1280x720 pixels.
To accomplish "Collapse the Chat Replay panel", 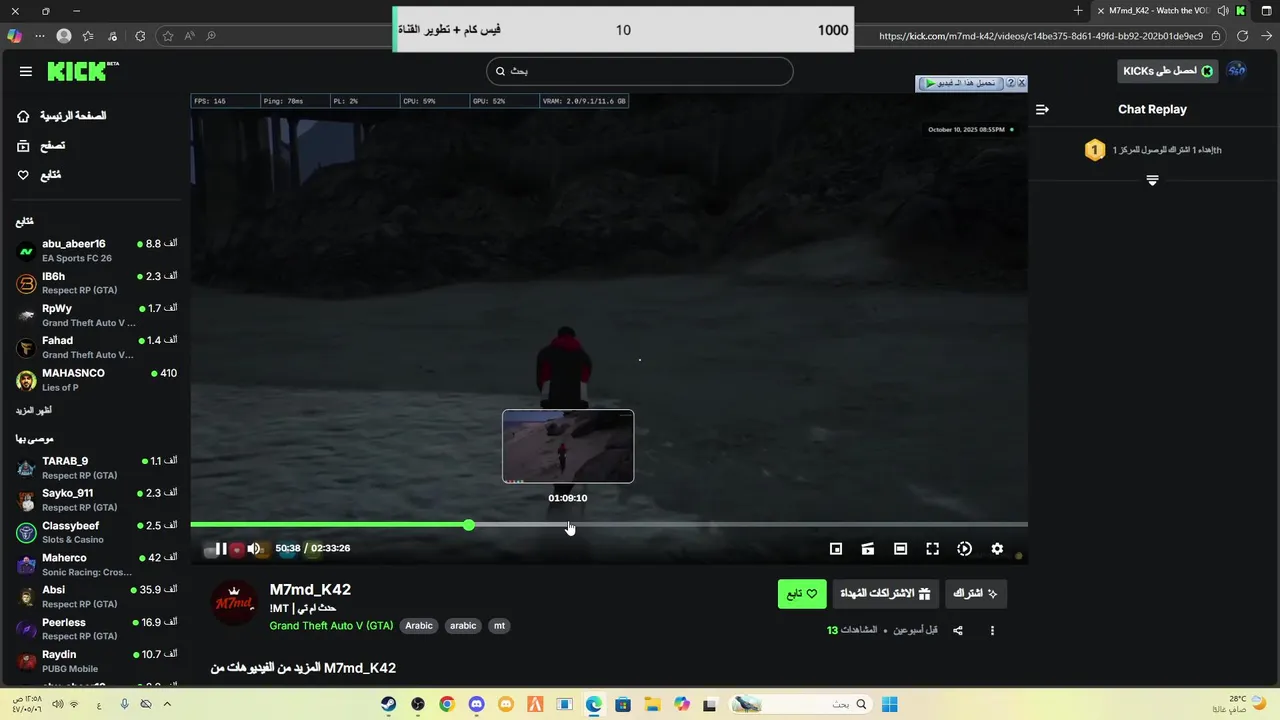I will [1042, 110].
